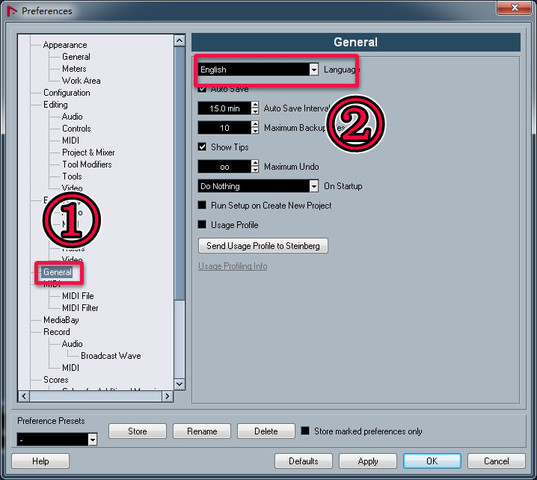Viewport: 537px width, 480px height.
Task: Click the Cubase logo in title bar
Action: 11,11
